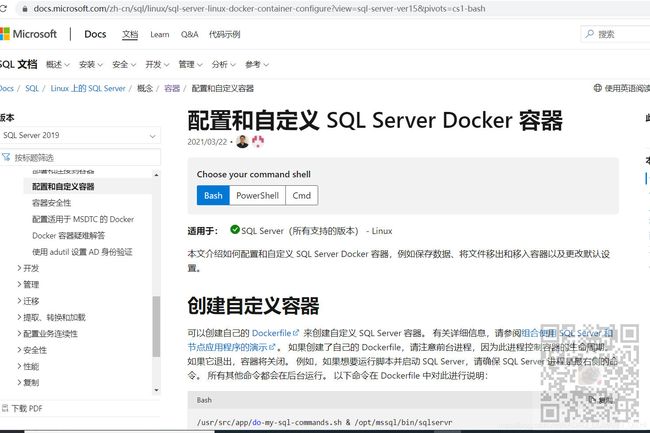Open the 管理 dropdown menu in the top nav

tap(190, 65)
